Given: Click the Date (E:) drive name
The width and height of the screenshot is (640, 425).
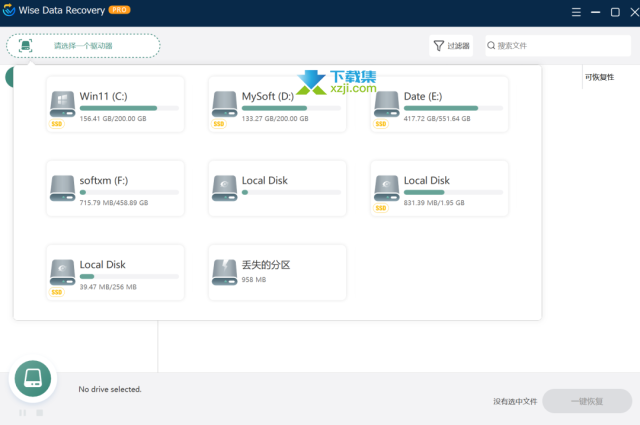Looking at the screenshot, I should click(423, 96).
